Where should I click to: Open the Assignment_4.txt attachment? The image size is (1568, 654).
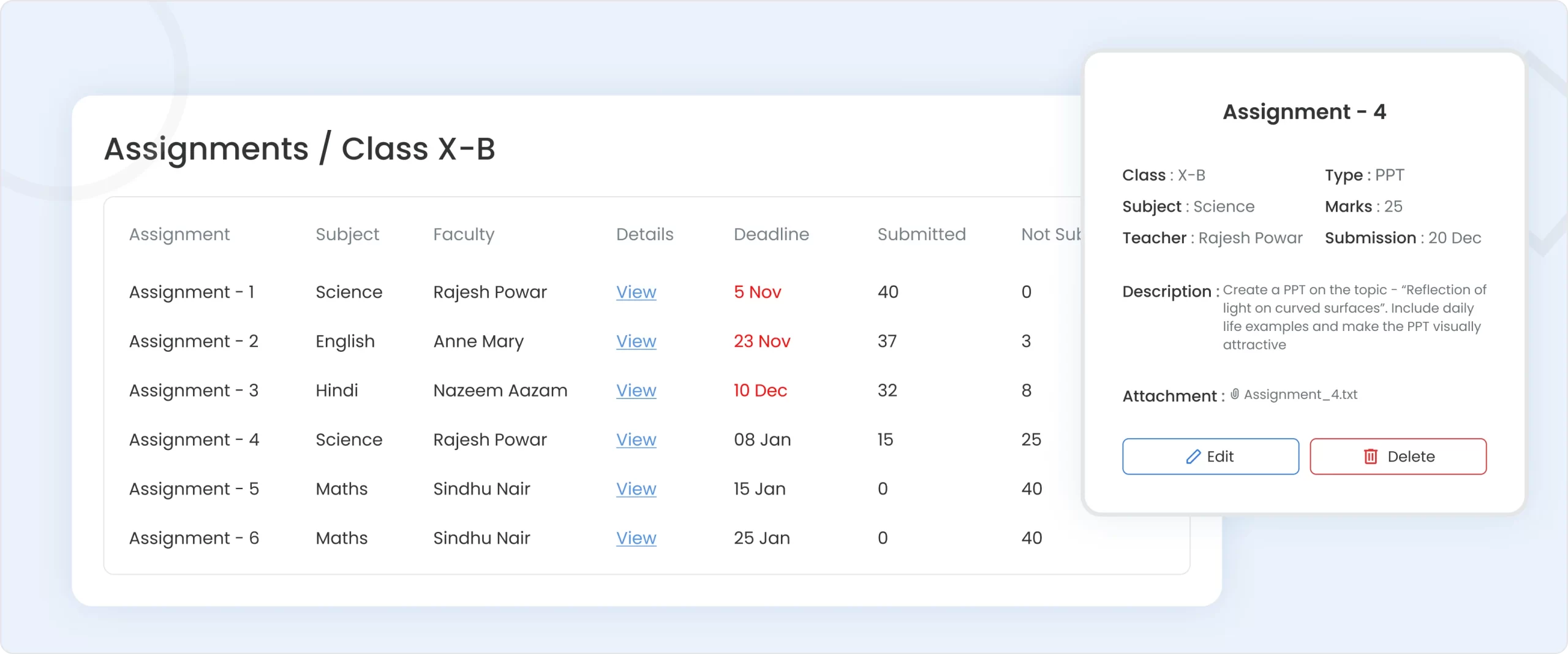(1300, 394)
